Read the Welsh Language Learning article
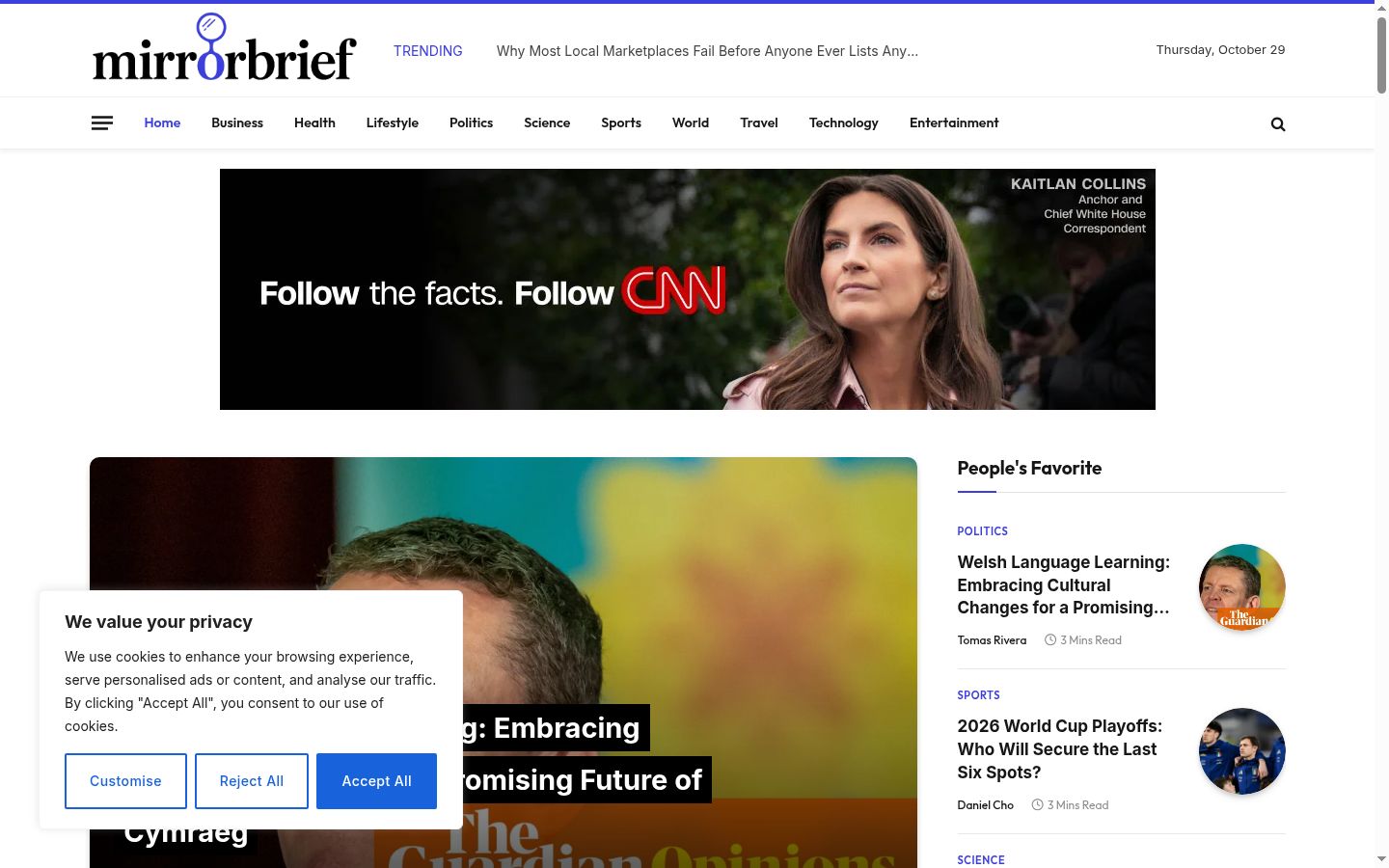The height and width of the screenshot is (868, 1389). 1064,584
